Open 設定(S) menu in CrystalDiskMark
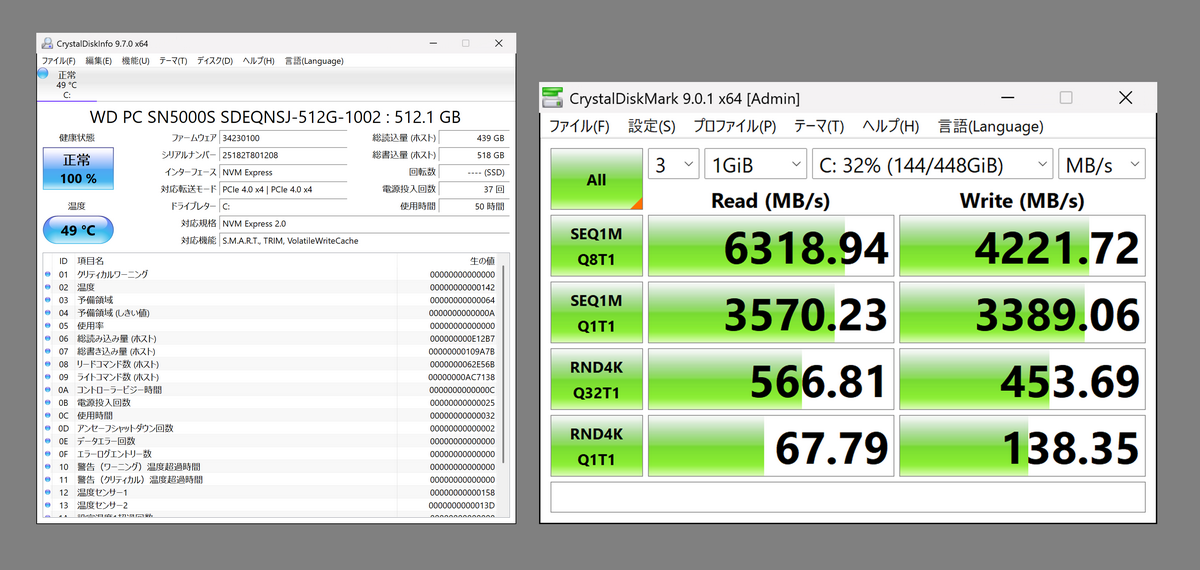The width and height of the screenshot is (1200, 570). 652,127
